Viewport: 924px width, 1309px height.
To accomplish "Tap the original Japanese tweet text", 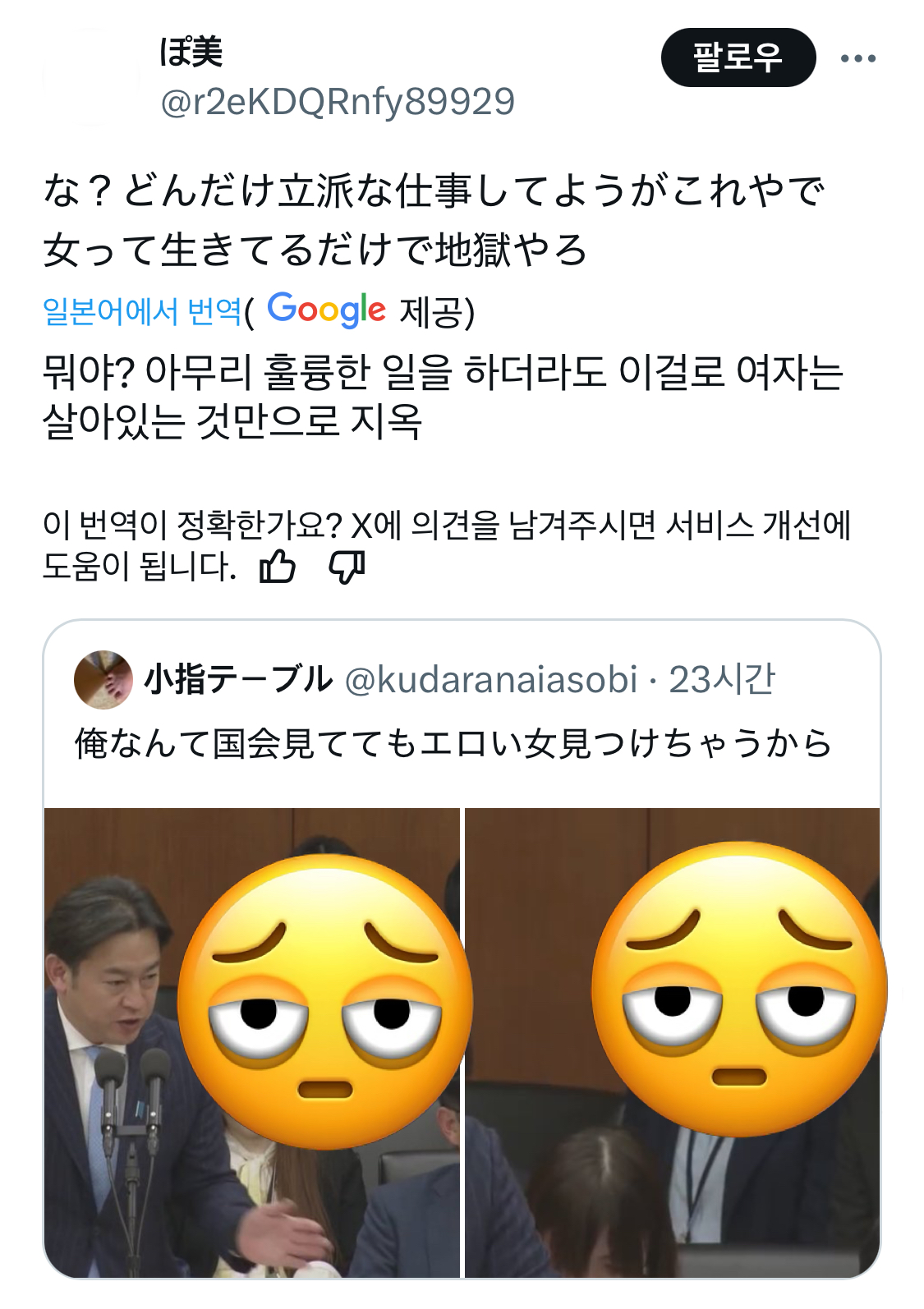I will coord(434,220).
